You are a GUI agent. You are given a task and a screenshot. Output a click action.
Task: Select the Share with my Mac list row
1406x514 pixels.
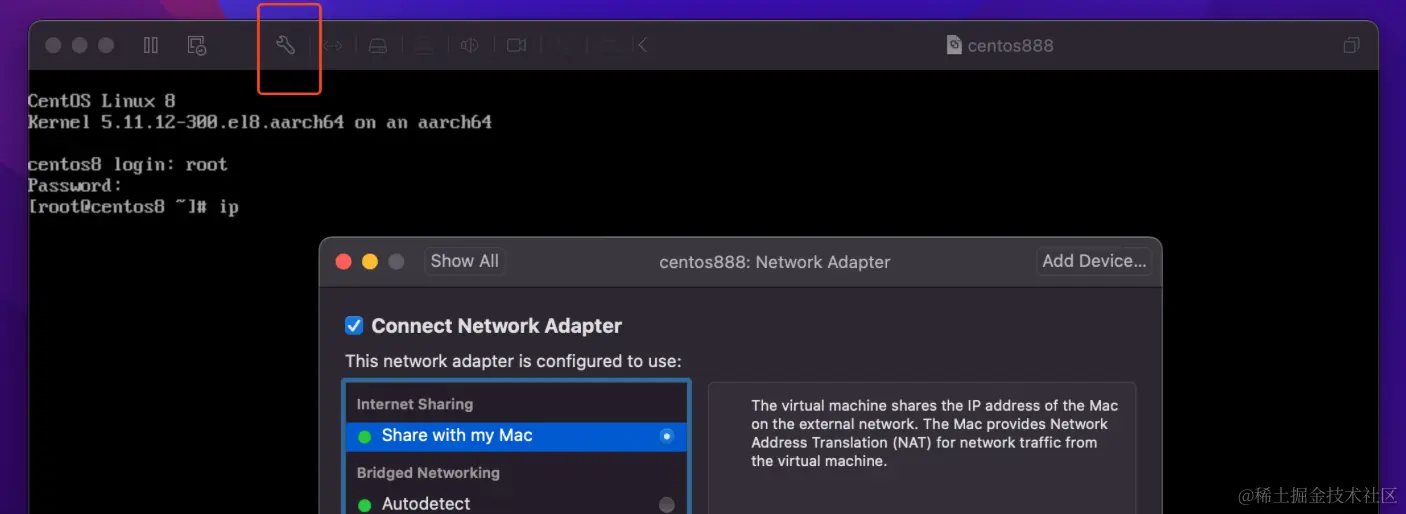pos(516,436)
